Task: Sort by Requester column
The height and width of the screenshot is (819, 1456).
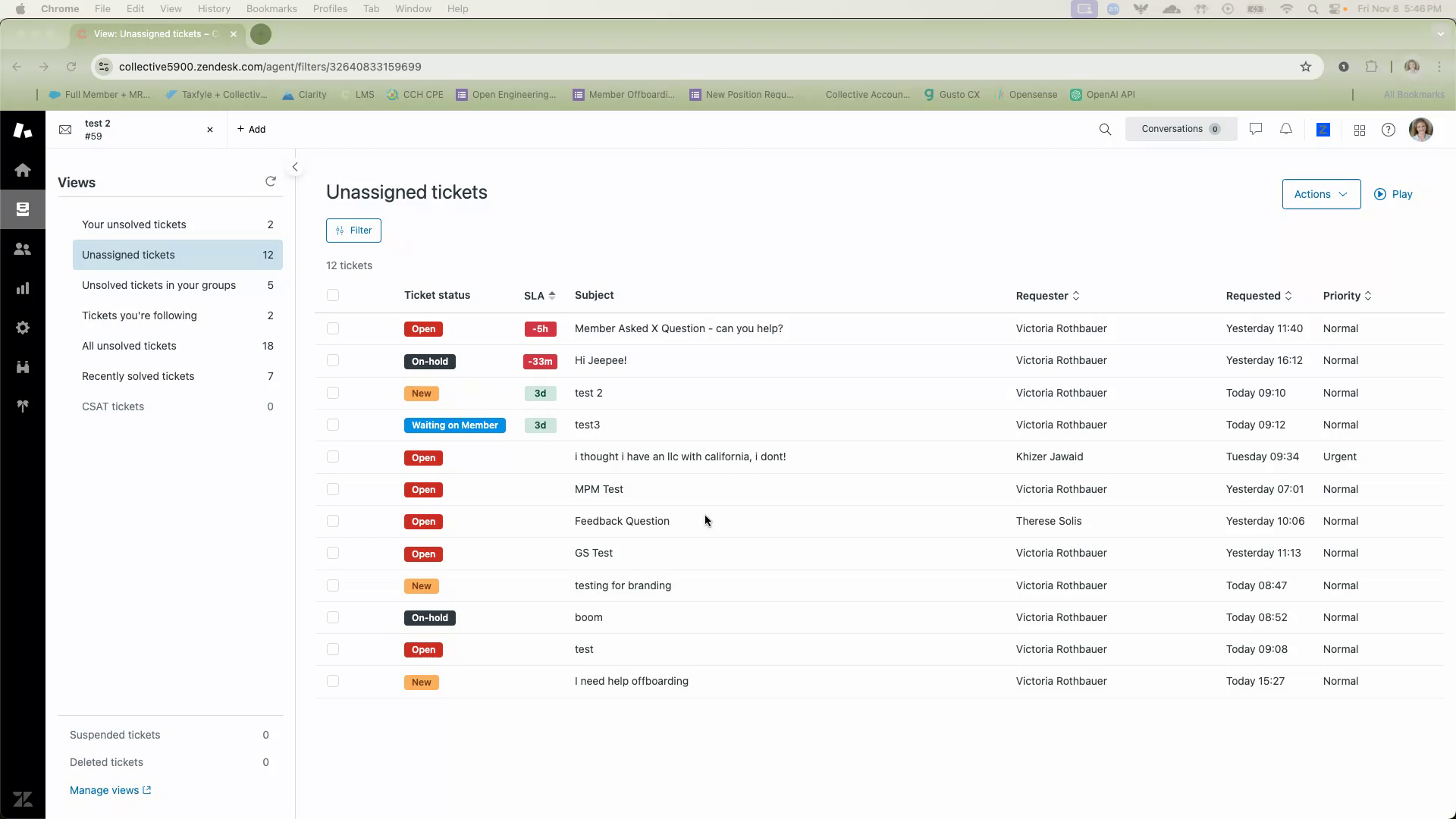Action: point(1047,296)
